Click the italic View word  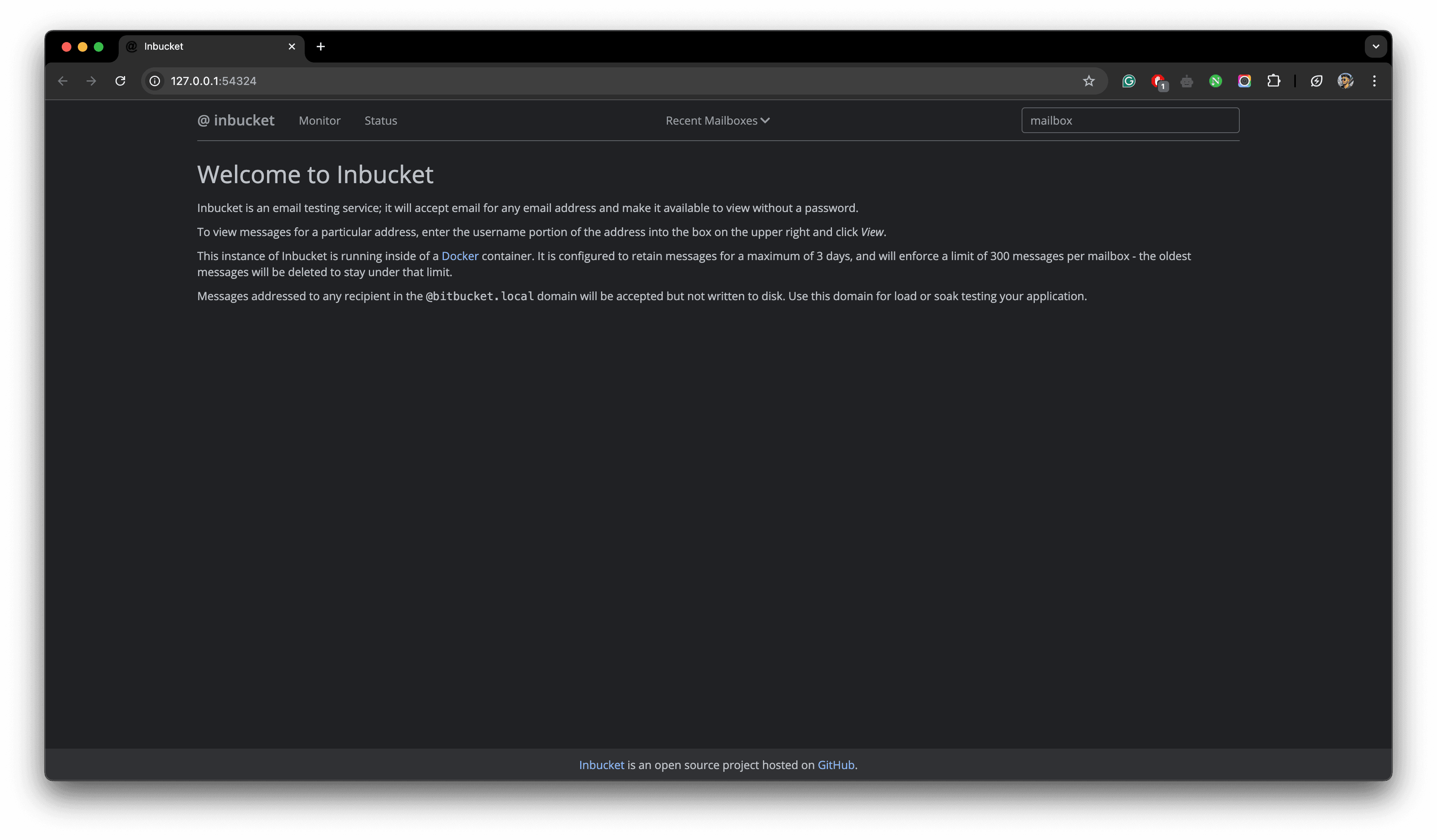(872, 232)
